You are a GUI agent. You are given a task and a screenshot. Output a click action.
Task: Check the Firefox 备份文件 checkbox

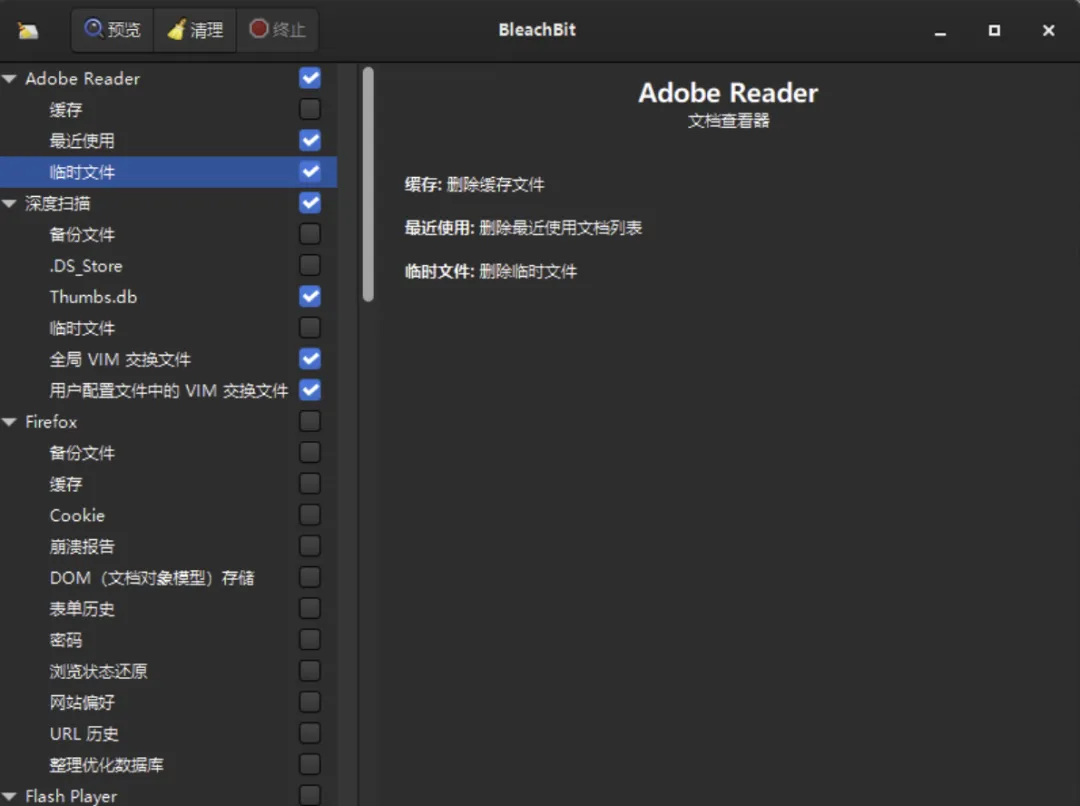(x=310, y=453)
